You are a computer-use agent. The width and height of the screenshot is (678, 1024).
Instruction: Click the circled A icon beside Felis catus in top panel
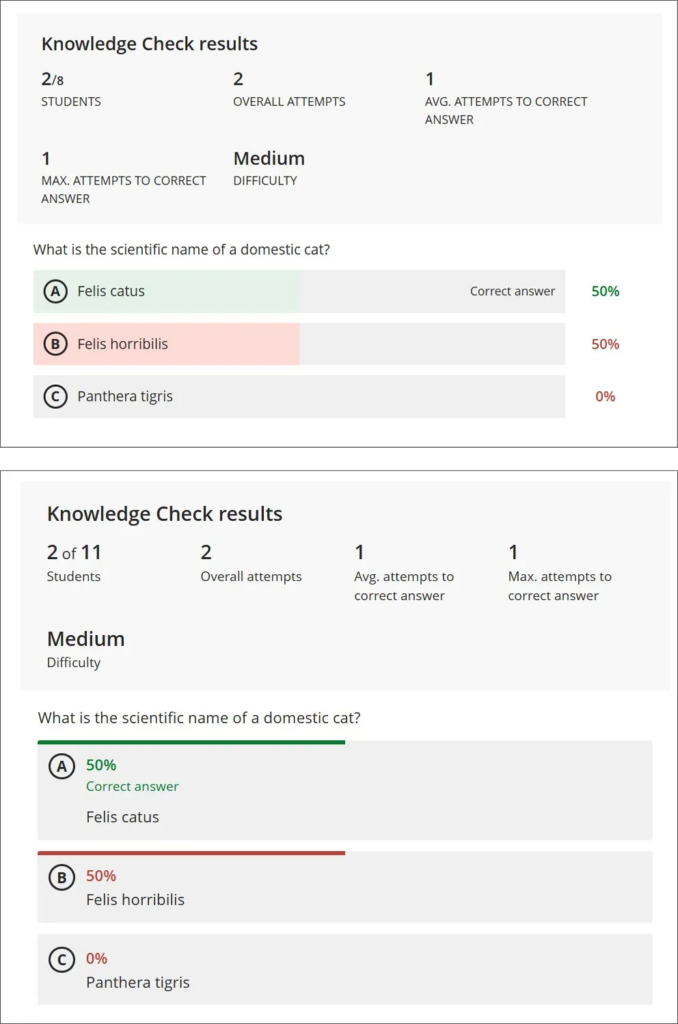[x=56, y=291]
